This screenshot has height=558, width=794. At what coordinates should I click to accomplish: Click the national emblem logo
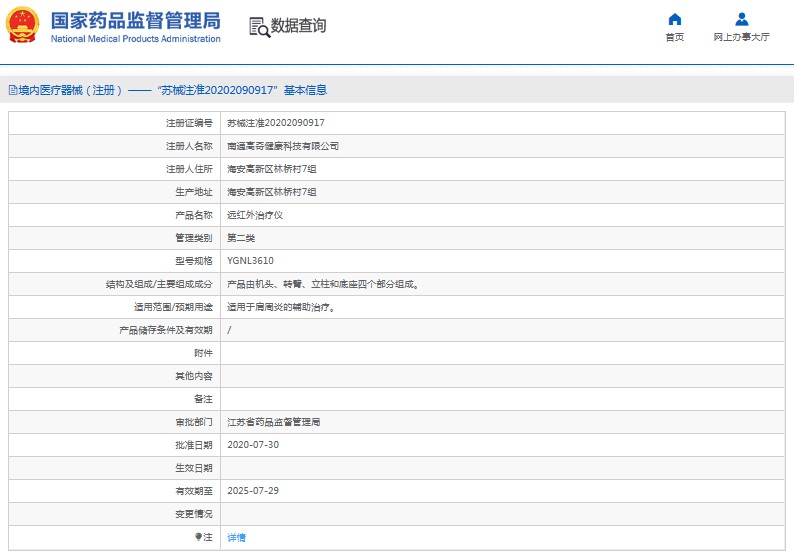point(22,25)
